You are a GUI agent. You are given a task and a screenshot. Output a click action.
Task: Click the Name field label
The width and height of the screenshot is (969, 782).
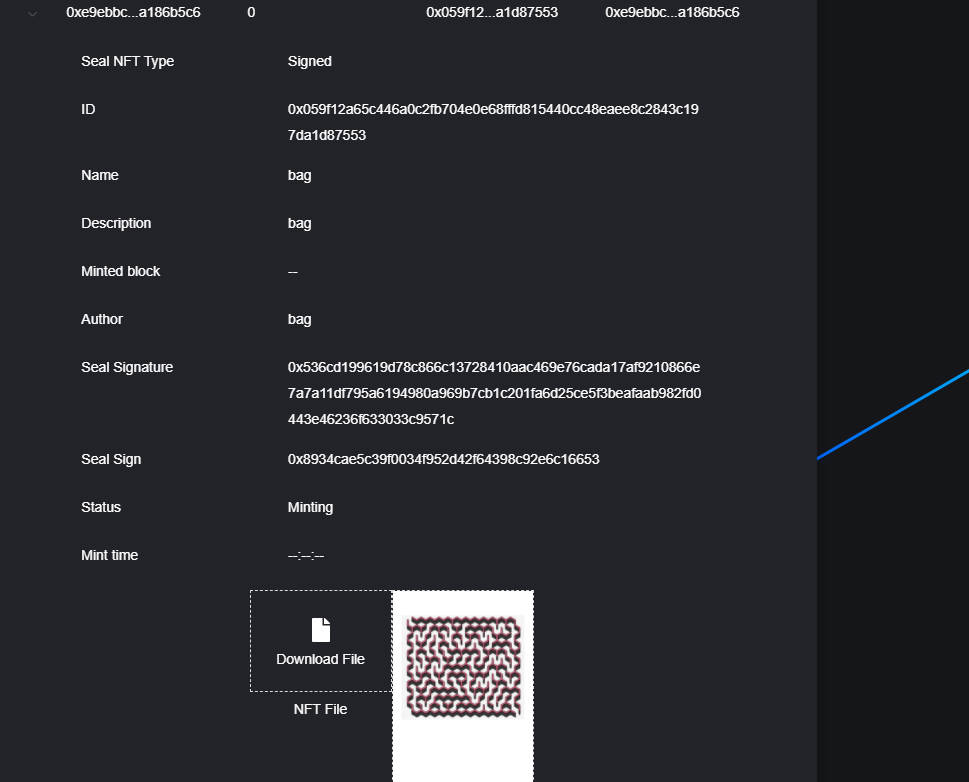point(99,175)
